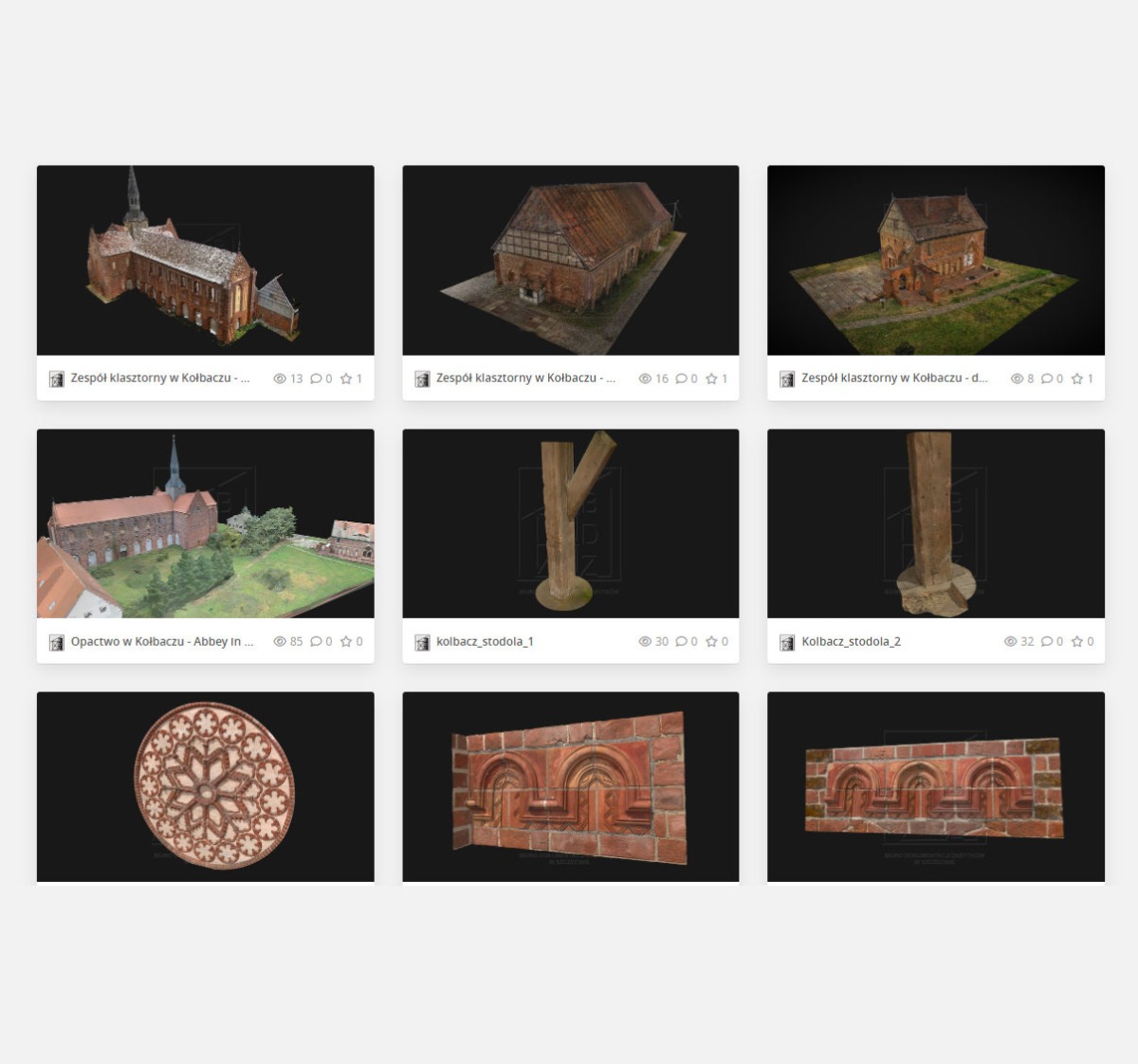
Task: Click the views eye icon showing 32 views
Action: pos(1010,642)
